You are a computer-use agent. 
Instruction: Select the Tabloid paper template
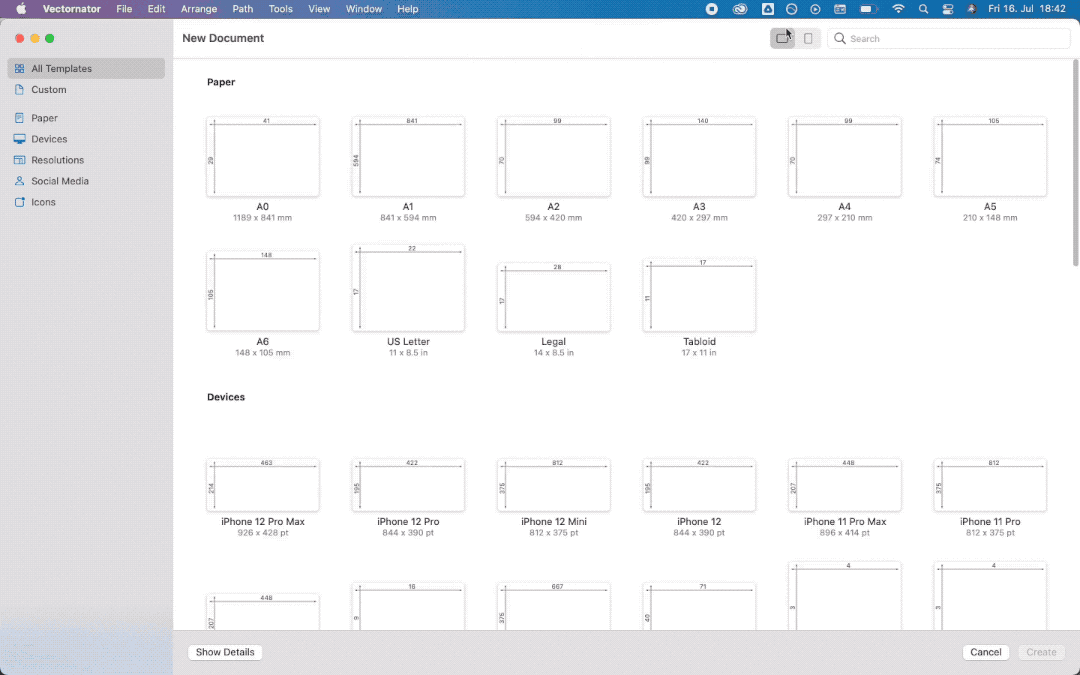click(x=699, y=295)
